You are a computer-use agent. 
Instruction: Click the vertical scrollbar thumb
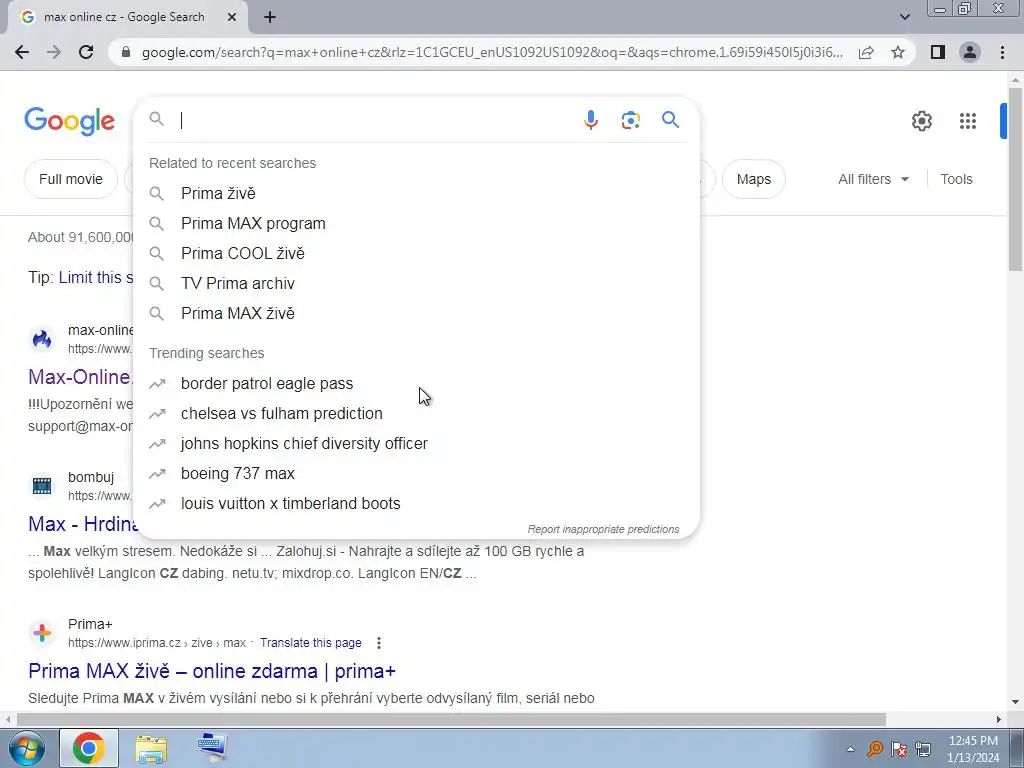pyautogui.click(x=1015, y=180)
